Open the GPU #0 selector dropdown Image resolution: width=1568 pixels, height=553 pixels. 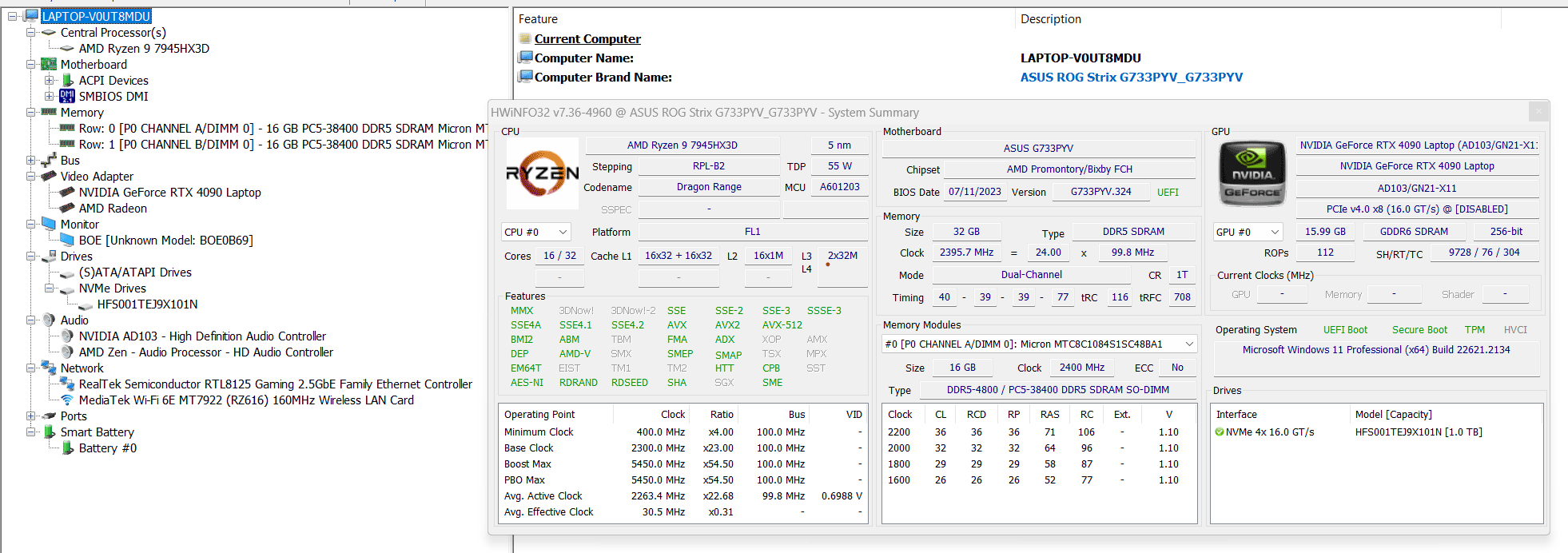tap(1248, 232)
